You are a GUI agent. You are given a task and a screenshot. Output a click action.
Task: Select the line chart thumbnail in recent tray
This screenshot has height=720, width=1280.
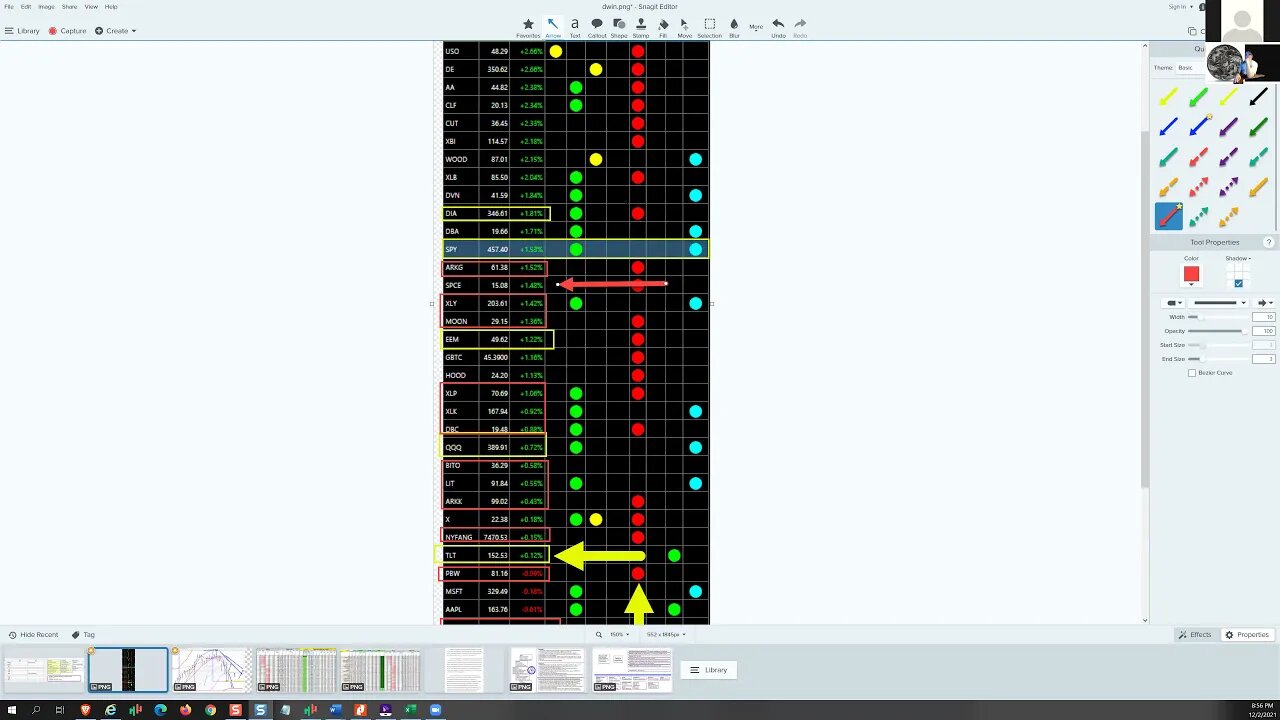point(212,670)
